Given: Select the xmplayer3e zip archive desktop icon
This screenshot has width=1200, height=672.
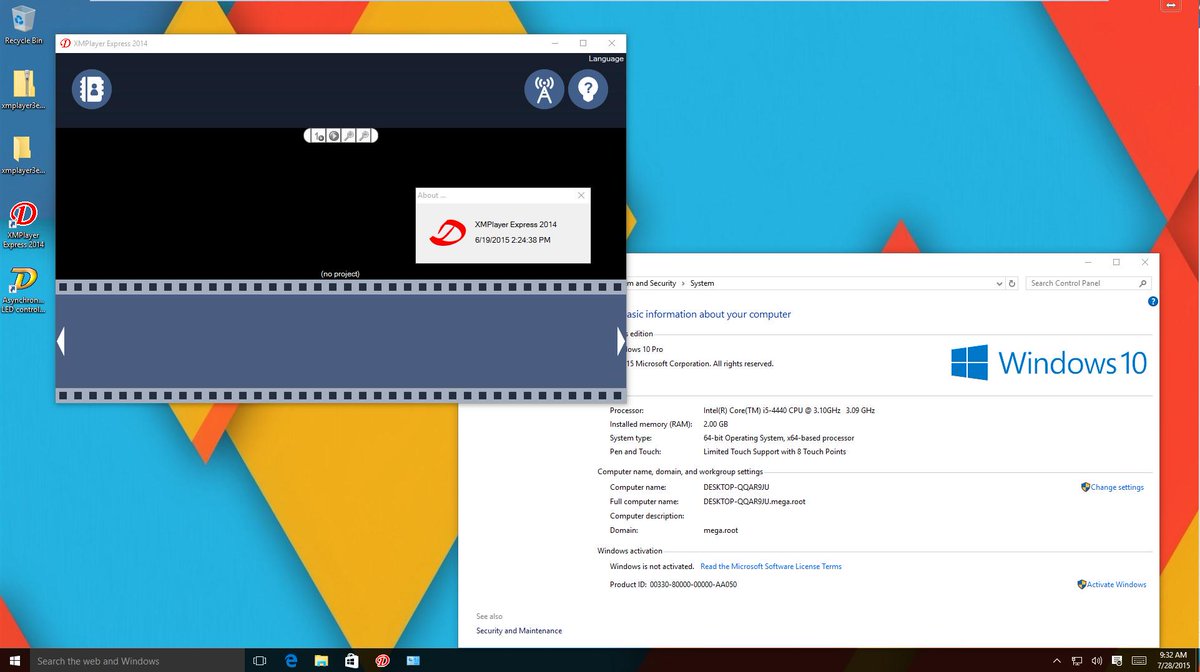Looking at the screenshot, I should (x=24, y=90).
